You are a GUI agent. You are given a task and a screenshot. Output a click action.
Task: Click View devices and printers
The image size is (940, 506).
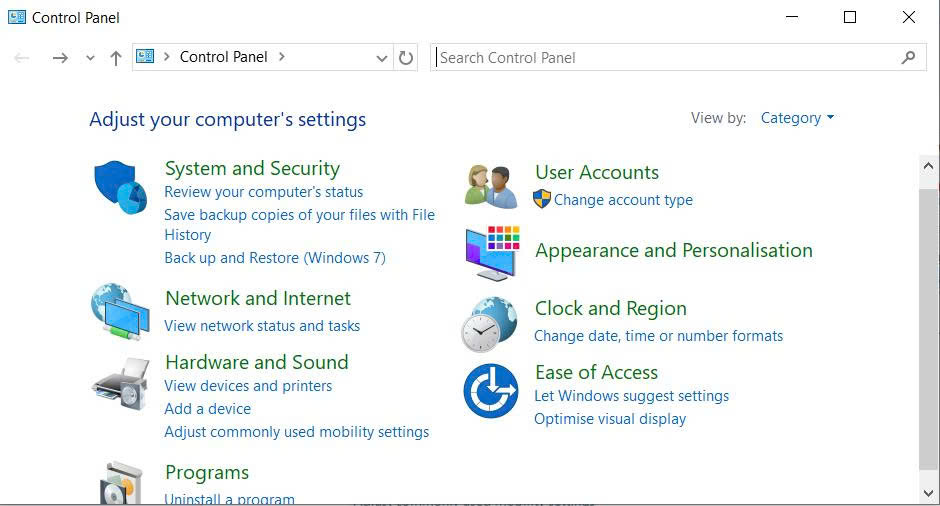(x=248, y=385)
